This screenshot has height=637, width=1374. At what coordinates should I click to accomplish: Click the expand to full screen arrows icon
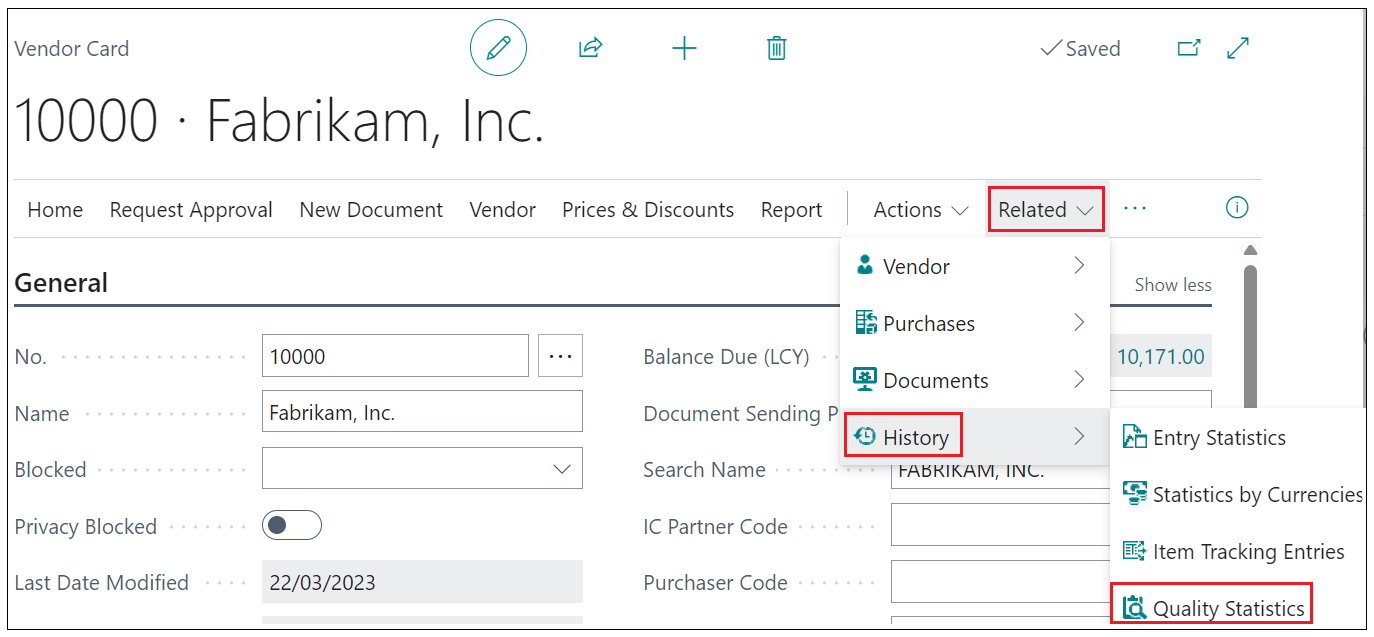pos(1238,48)
